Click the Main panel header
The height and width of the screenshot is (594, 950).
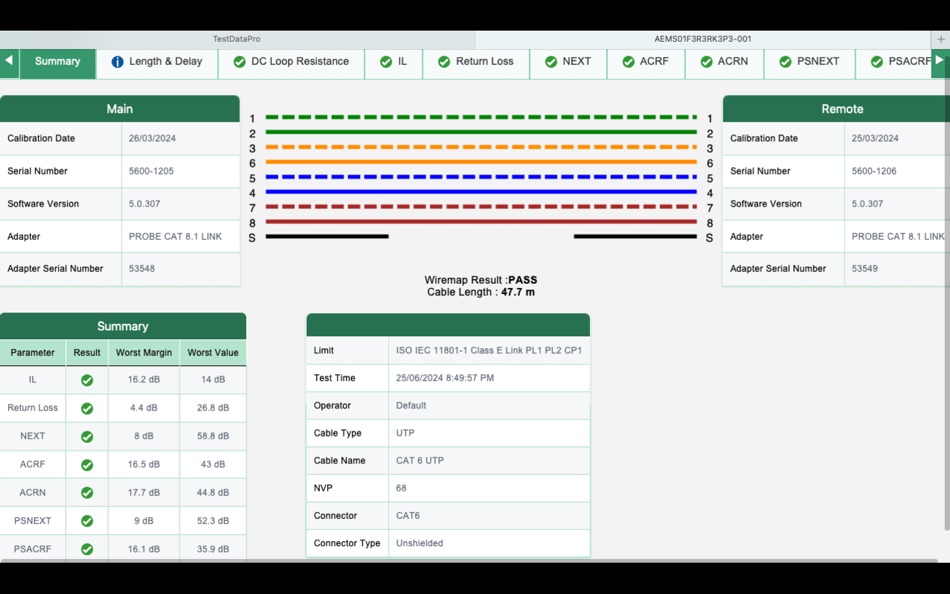120,109
